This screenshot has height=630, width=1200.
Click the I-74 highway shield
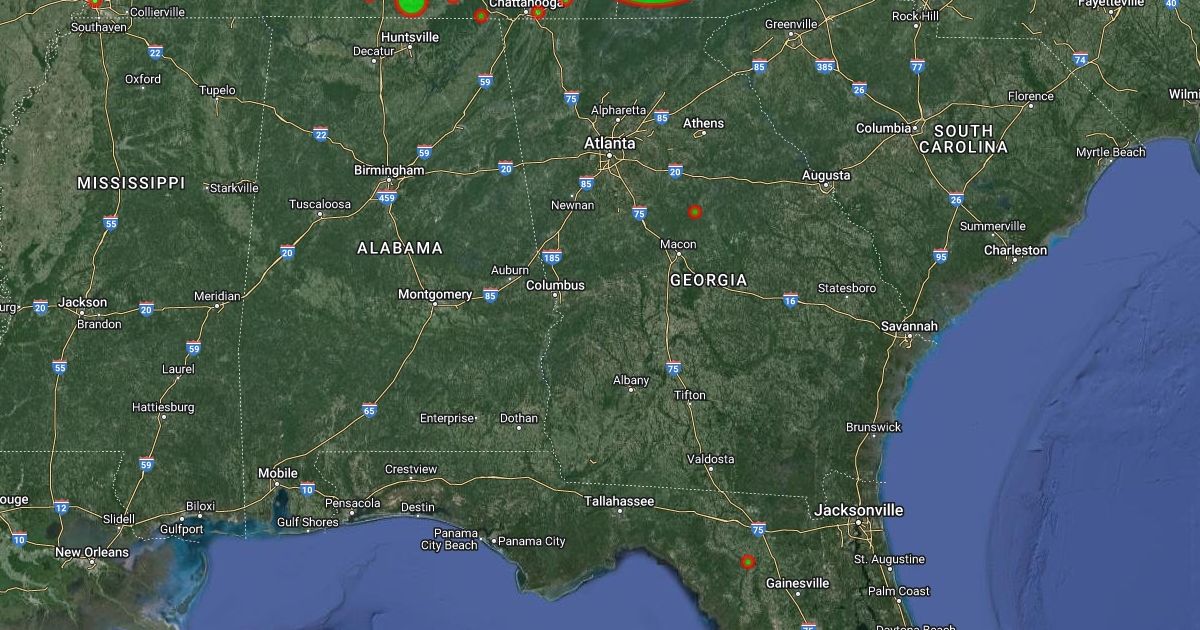(1080, 59)
